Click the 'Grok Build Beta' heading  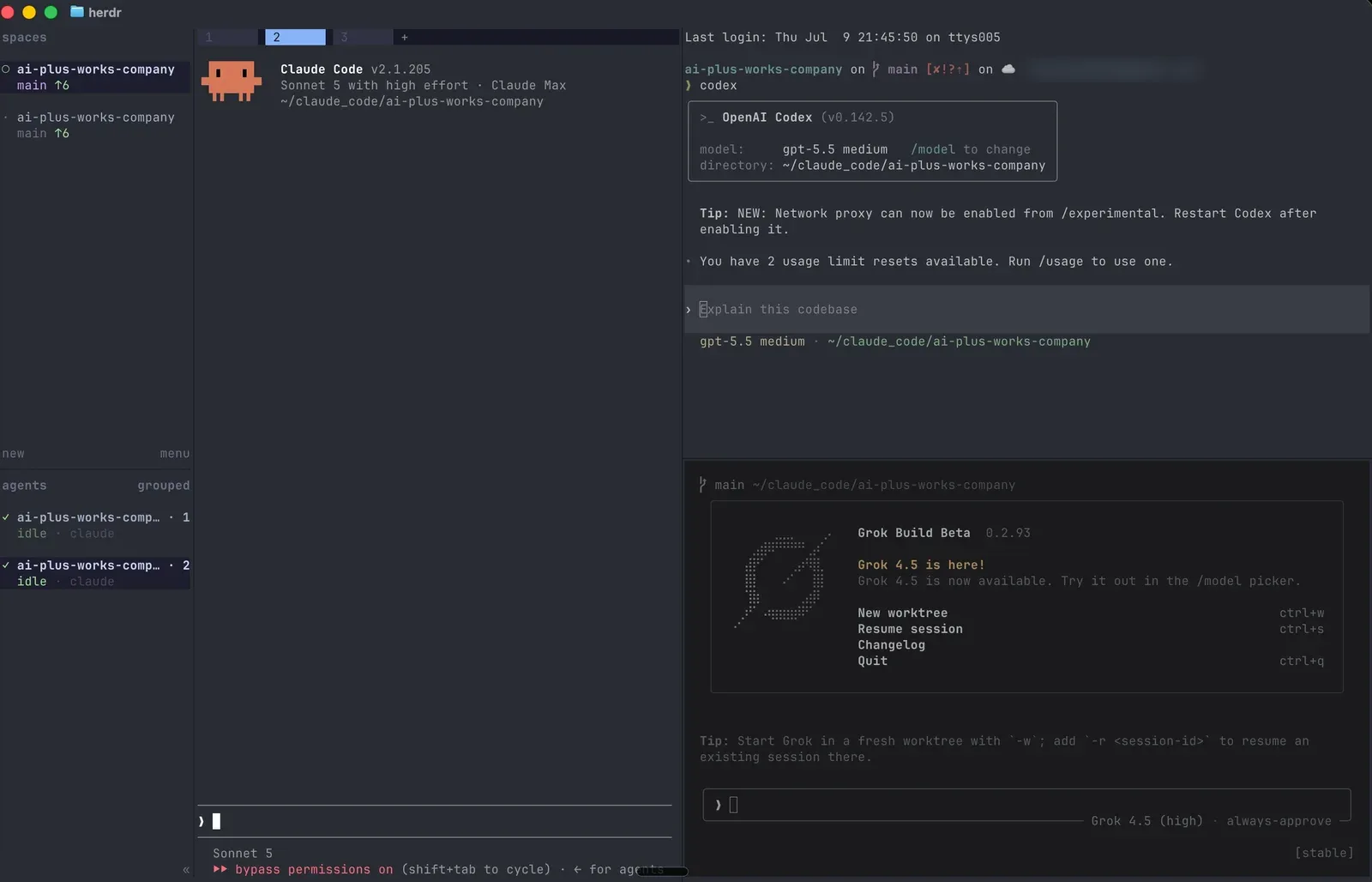914,533
